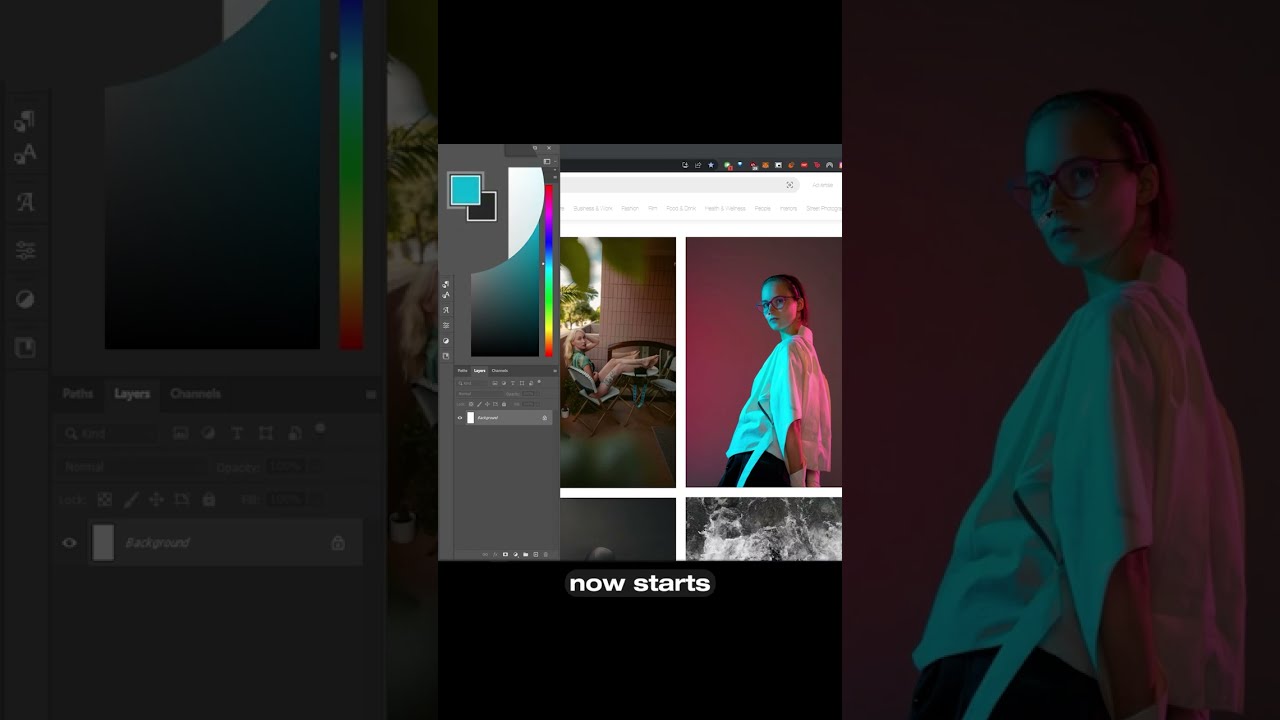
Task: Open the green browser extension icon
Action: point(727,165)
